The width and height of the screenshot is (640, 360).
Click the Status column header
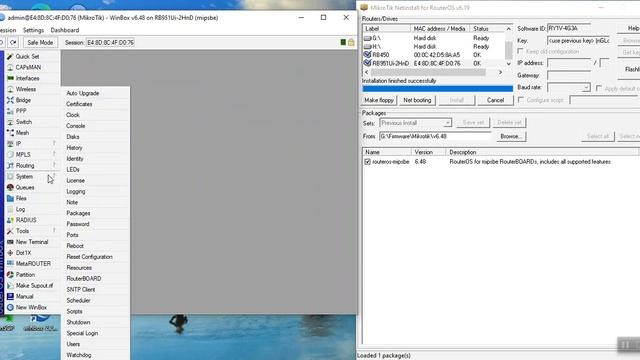pyautogui.click(x=487, y=29)
